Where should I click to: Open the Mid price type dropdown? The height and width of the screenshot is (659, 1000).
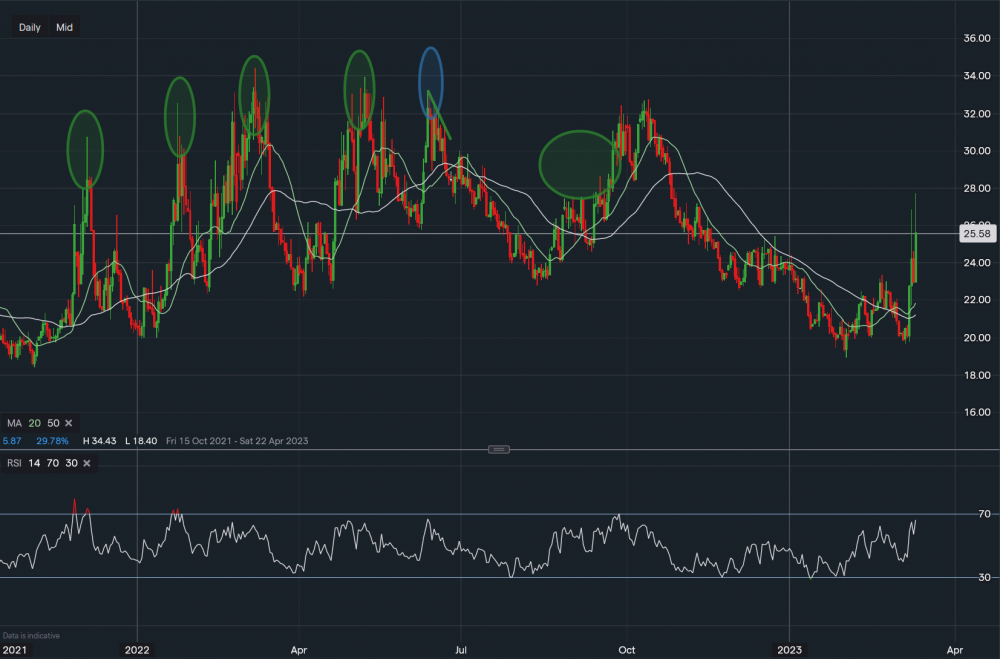tap(64, 28)
